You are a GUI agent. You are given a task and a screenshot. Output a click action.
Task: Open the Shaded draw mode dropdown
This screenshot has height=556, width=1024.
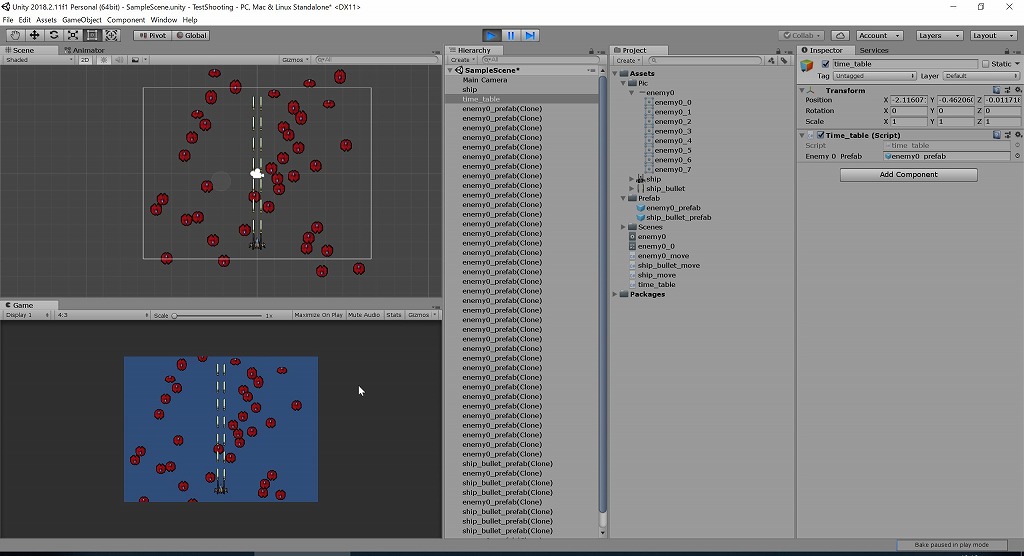(38, 59)
